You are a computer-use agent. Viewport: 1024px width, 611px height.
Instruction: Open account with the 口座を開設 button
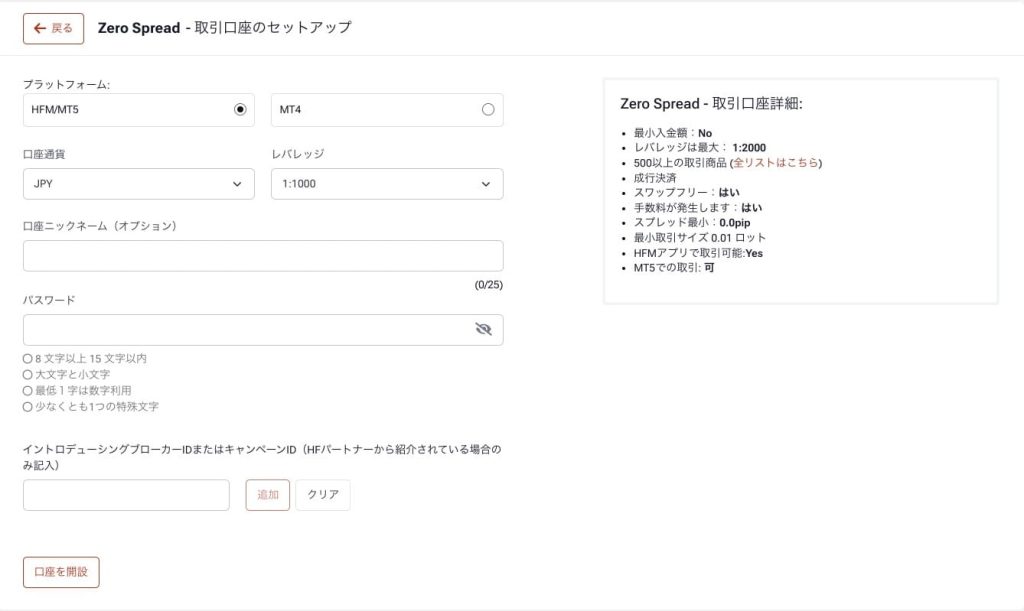pos(62,572)
